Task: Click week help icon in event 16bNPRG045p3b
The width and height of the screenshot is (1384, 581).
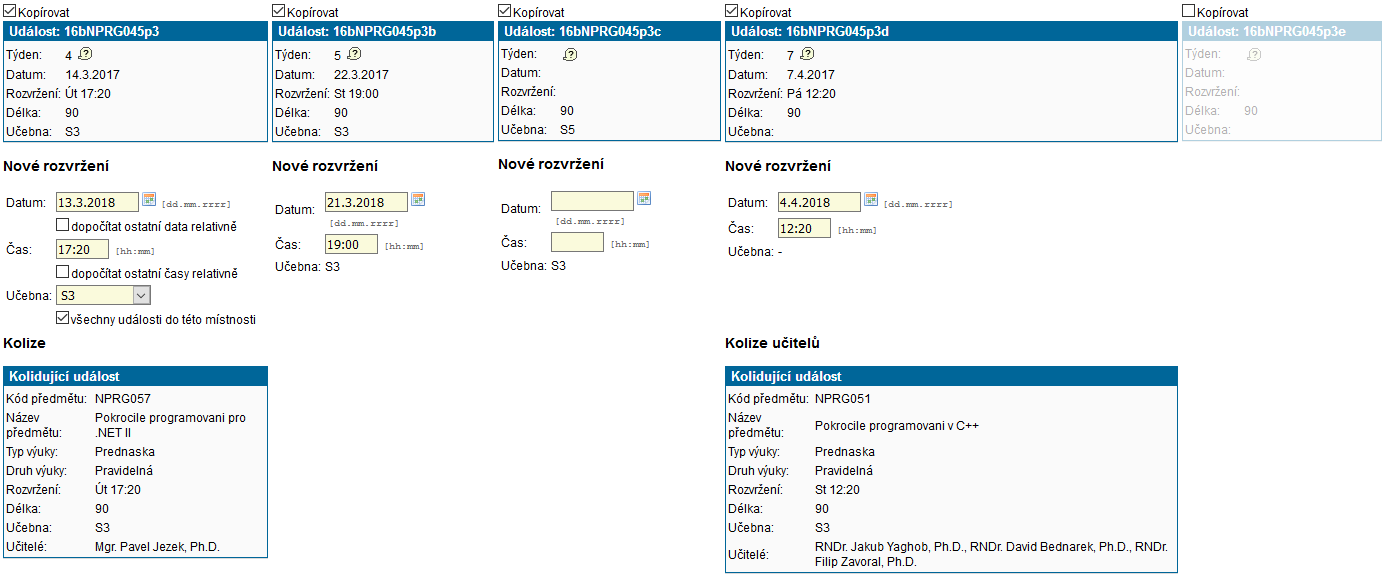Action: pyautogui.click(x=353, y=54)
